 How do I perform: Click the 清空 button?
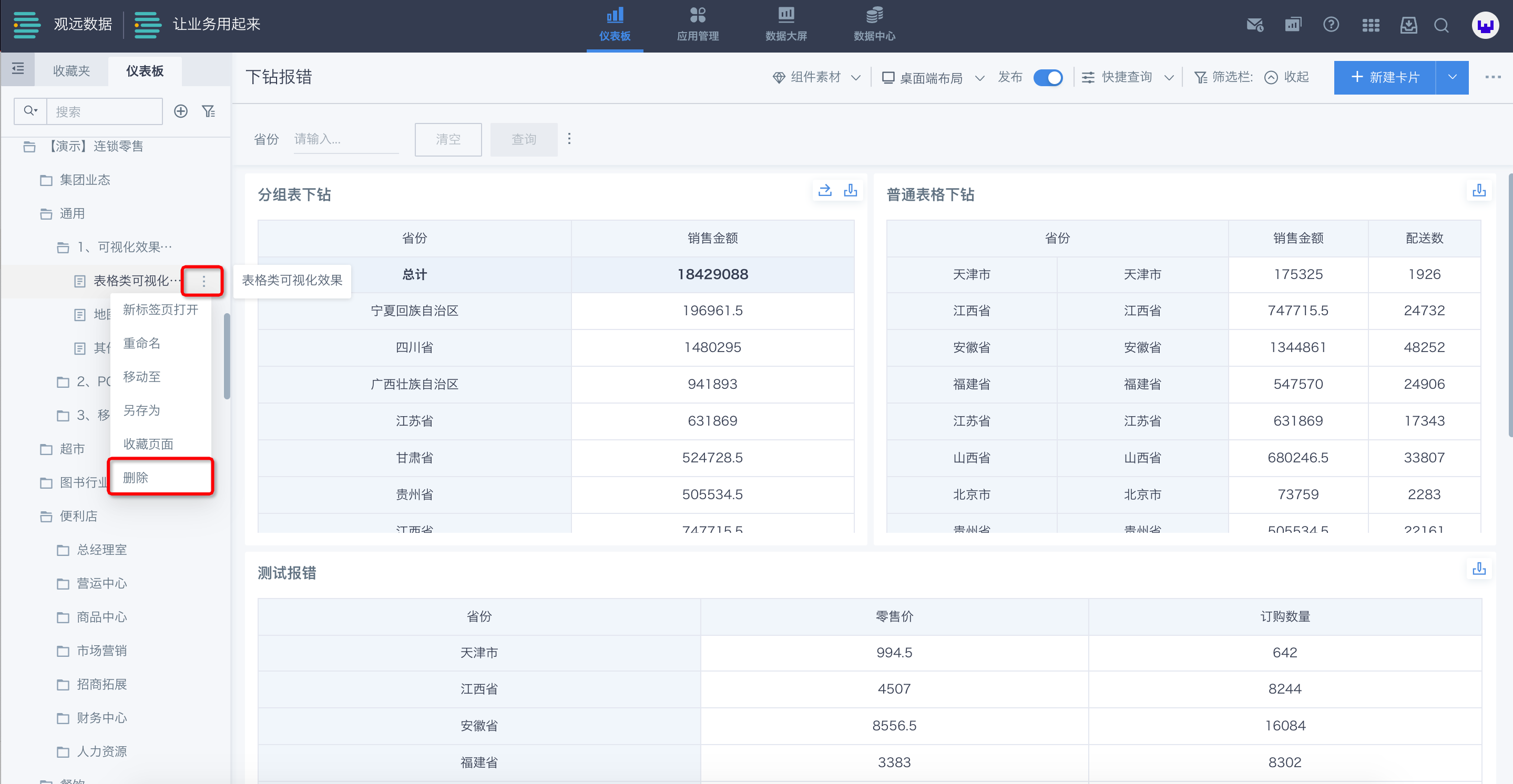[448, 140]
